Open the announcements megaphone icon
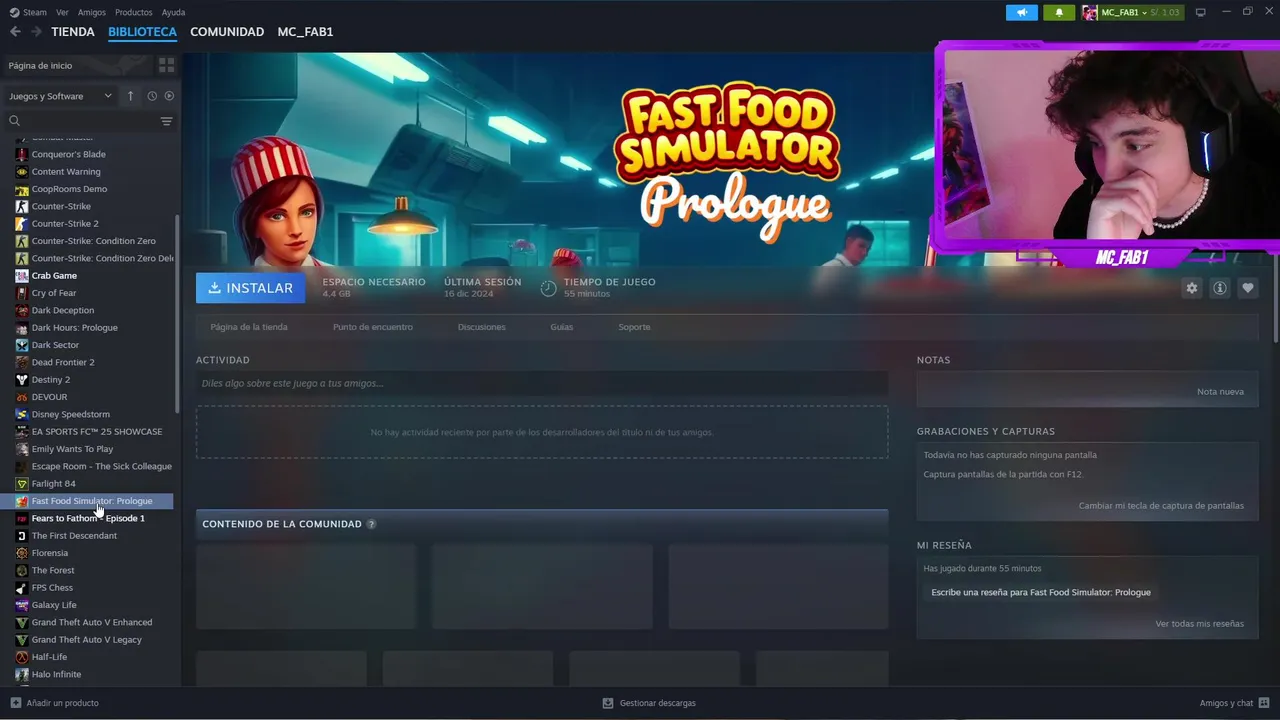The width and height of the screenshot is (1280, 720). 1021,12
